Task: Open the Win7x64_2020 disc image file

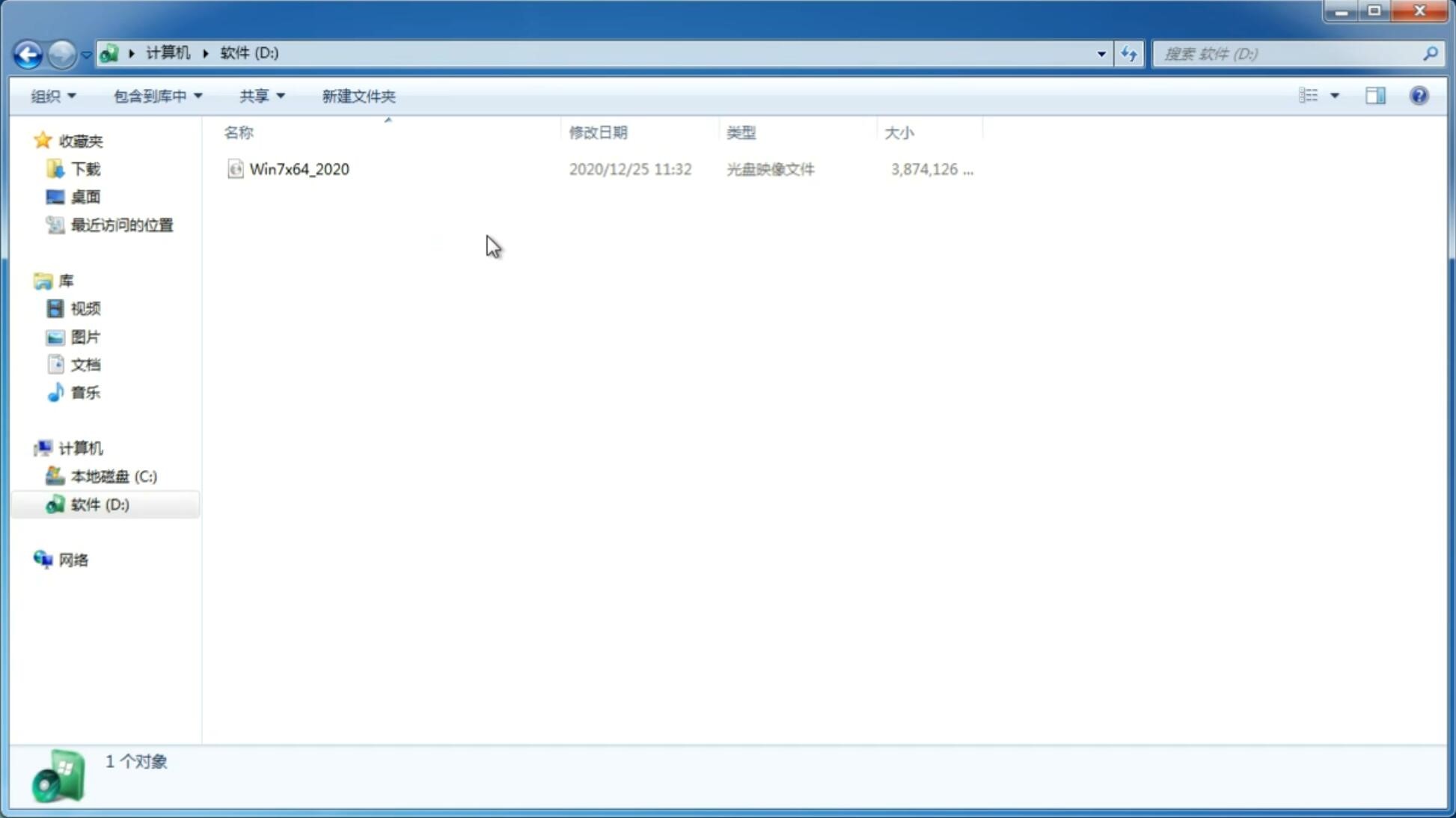Action: click(x=299, y=168)
